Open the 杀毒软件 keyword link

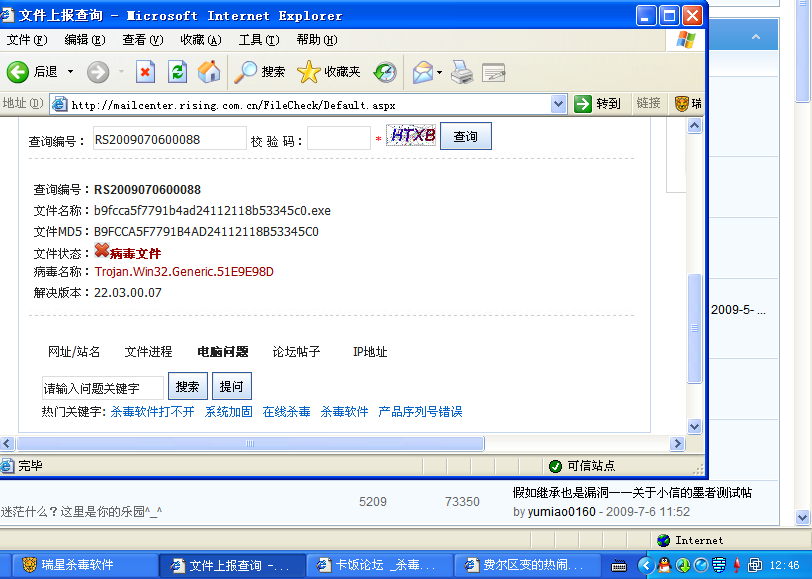(x=344, y=412)
